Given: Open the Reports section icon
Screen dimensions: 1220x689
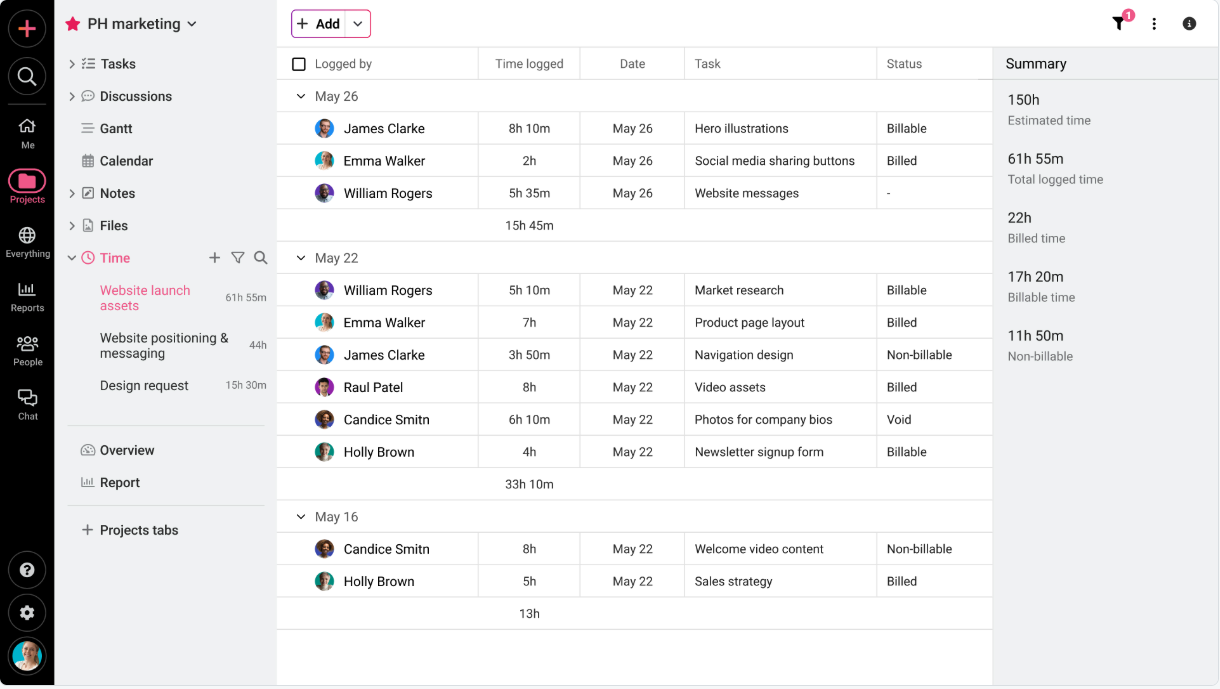Looking at the screenshot, I should pos(27,296).
